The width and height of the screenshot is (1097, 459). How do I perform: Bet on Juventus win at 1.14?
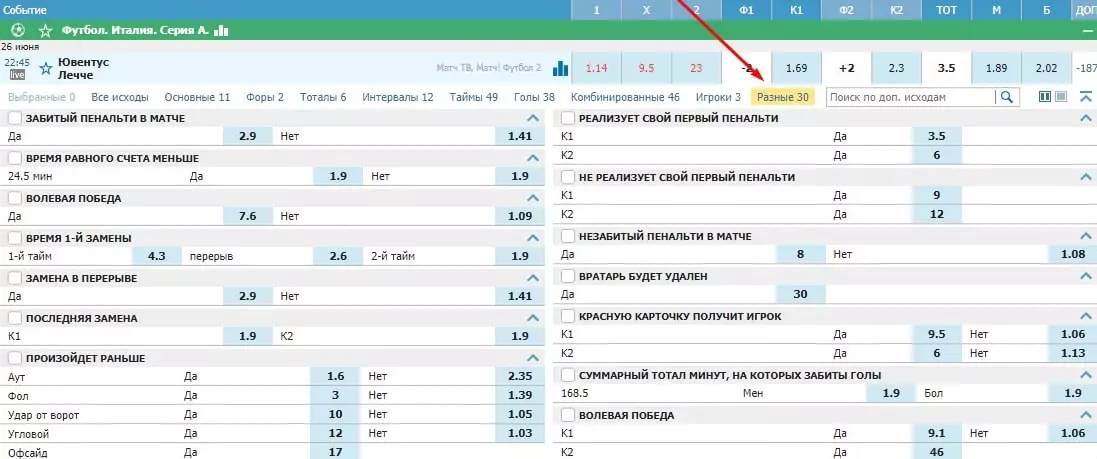(x=596, y=69)
